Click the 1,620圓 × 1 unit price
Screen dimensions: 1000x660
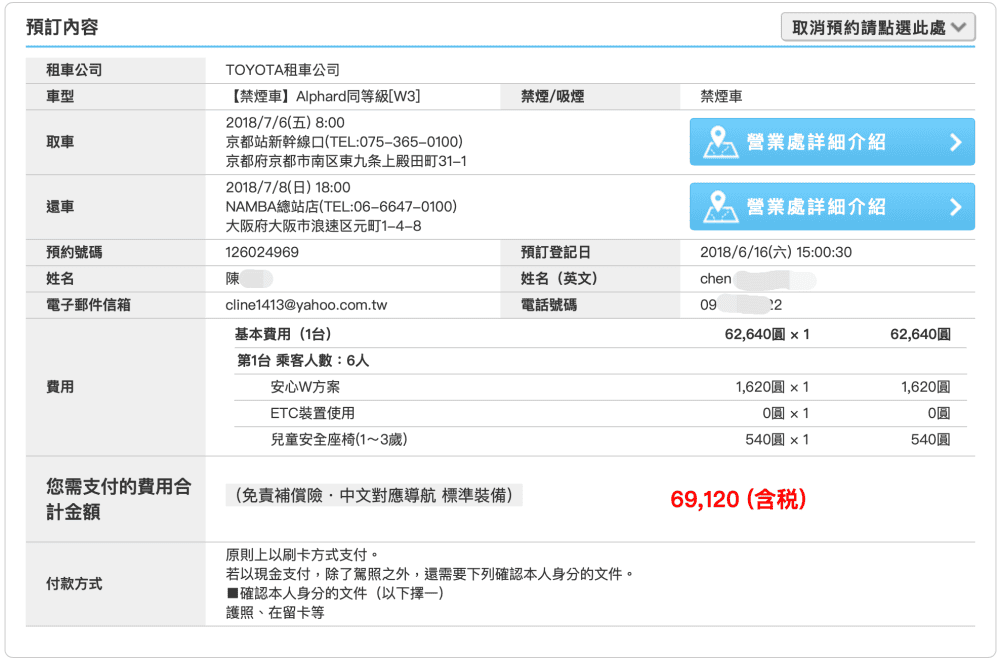(x=772, y=387)
